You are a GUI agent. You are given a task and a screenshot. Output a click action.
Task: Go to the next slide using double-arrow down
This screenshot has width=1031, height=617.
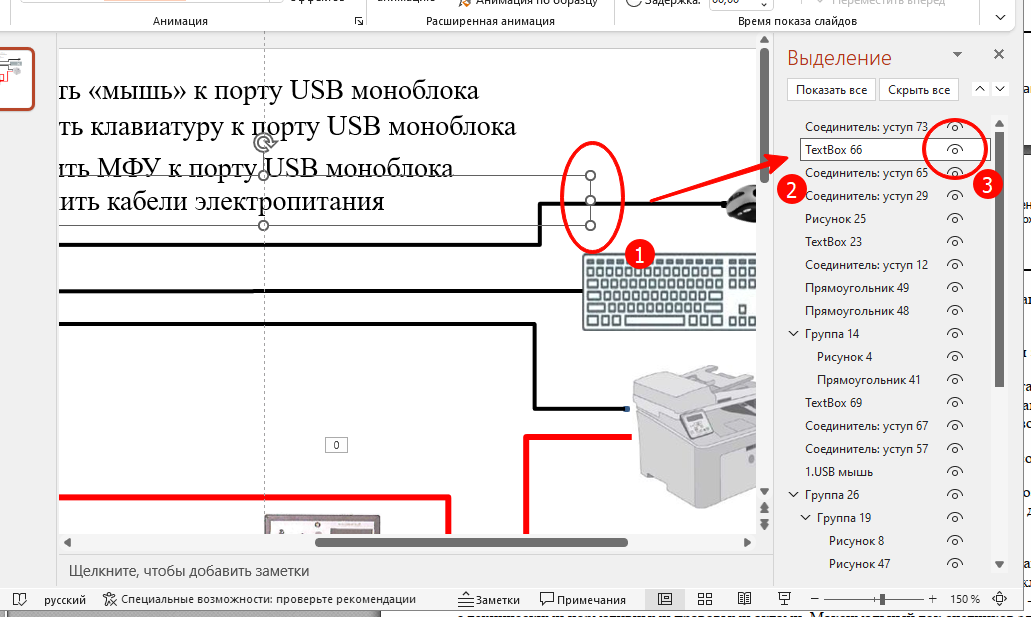764,524
